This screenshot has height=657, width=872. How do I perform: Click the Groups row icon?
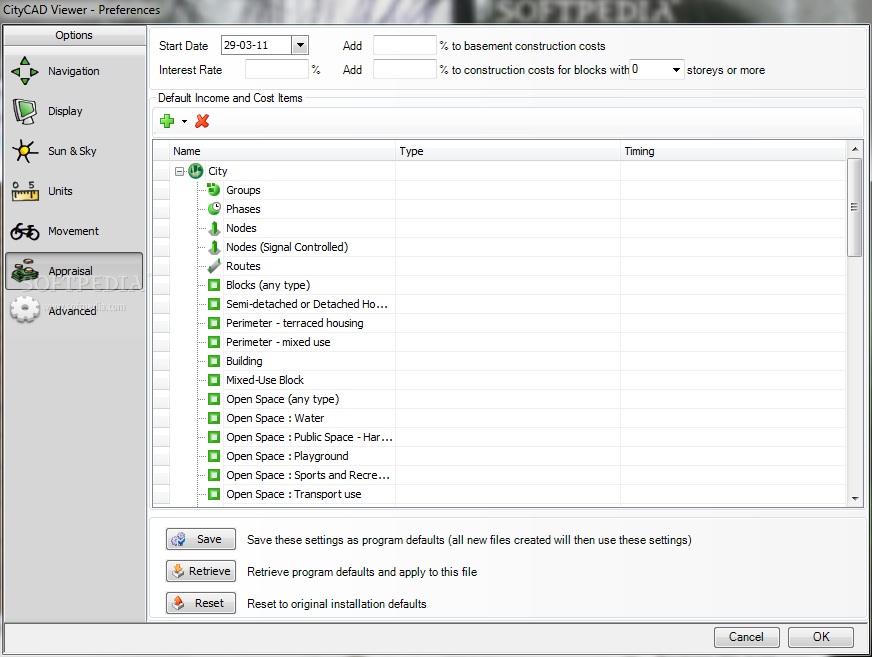tap(214, 190)
